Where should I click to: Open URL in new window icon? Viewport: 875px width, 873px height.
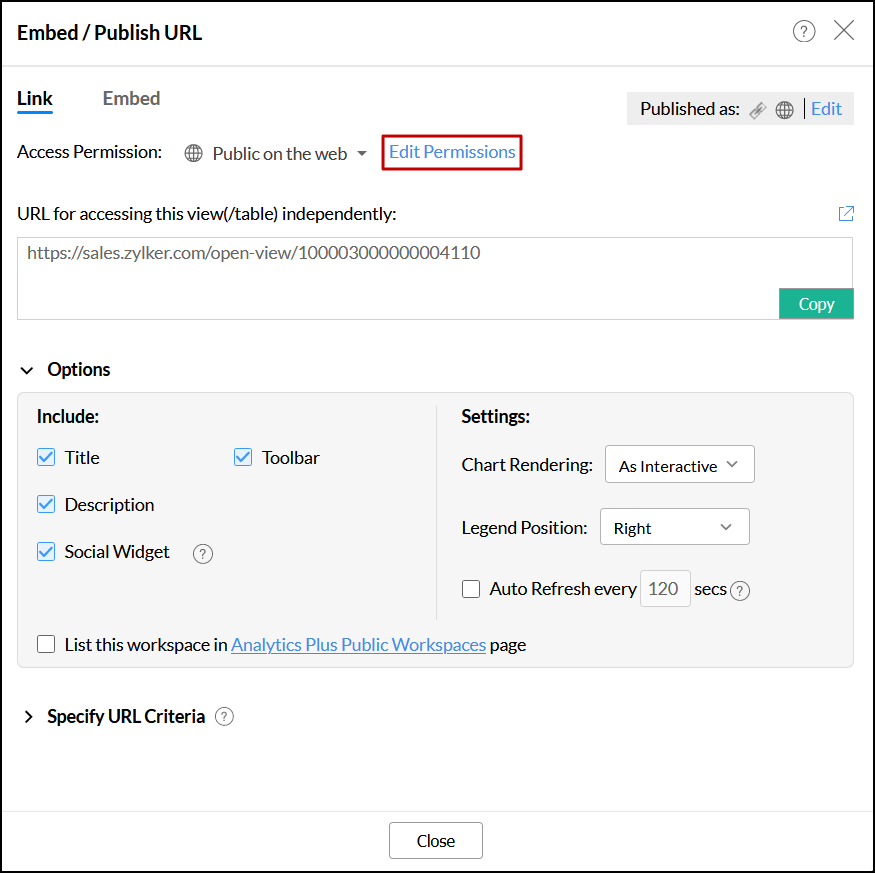846,213
